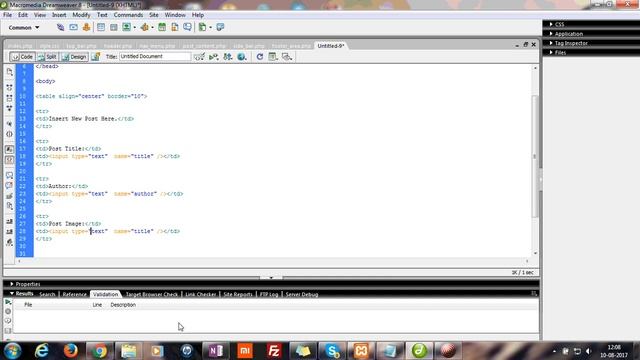The width and height of the screenshot is (640, 360).
Task: Open the No Browser Check Errors menu
Action: 199,57
